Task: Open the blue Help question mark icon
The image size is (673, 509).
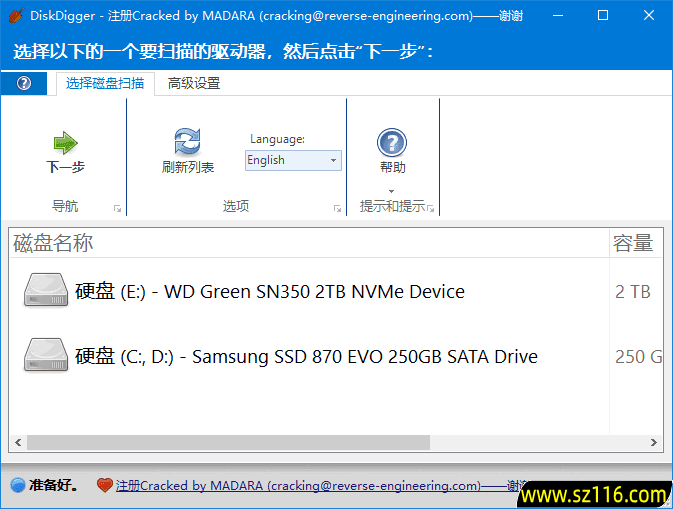Action: pos(391,142)
